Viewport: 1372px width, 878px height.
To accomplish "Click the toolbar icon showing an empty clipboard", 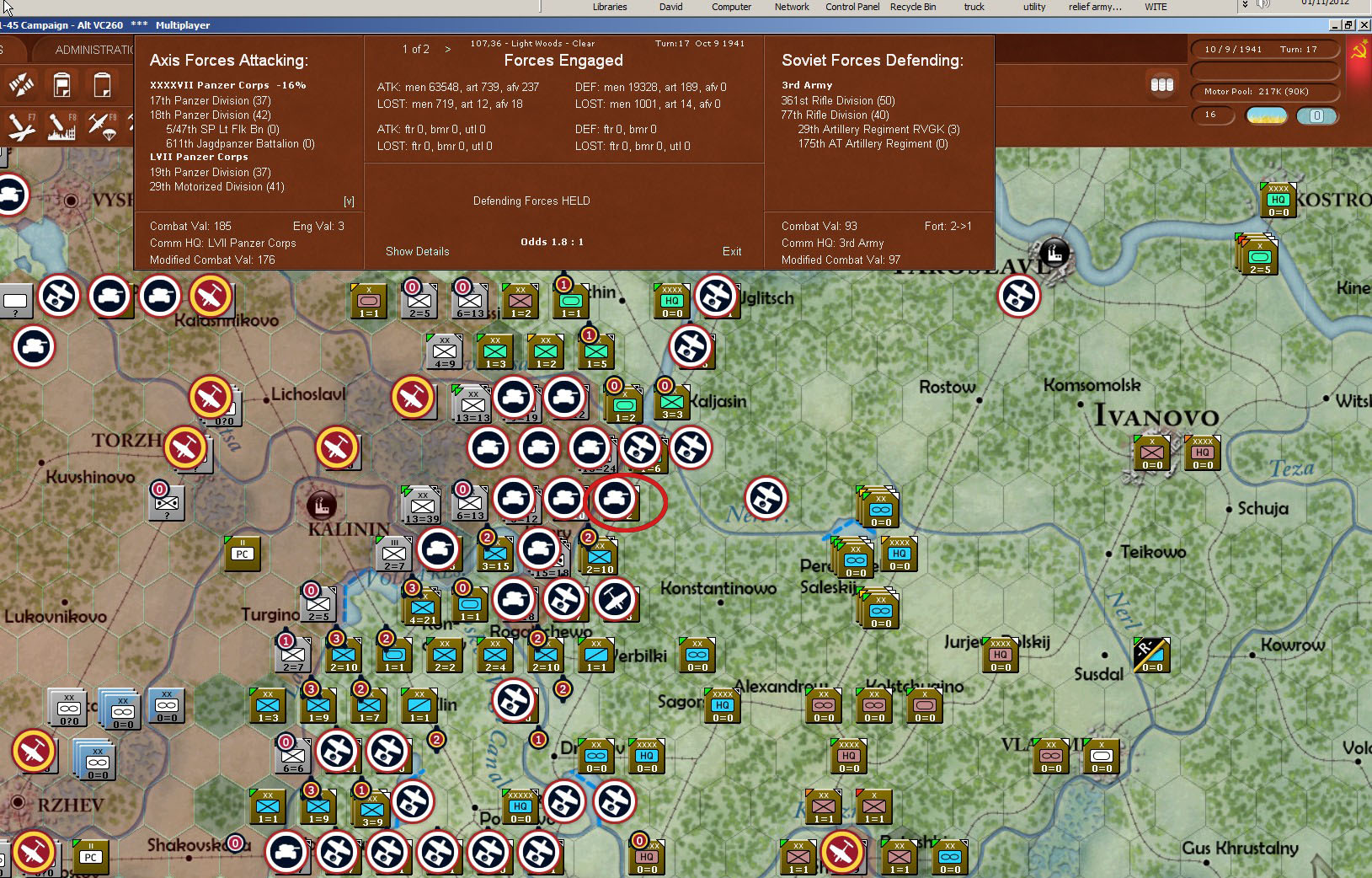I will (102, 85).
